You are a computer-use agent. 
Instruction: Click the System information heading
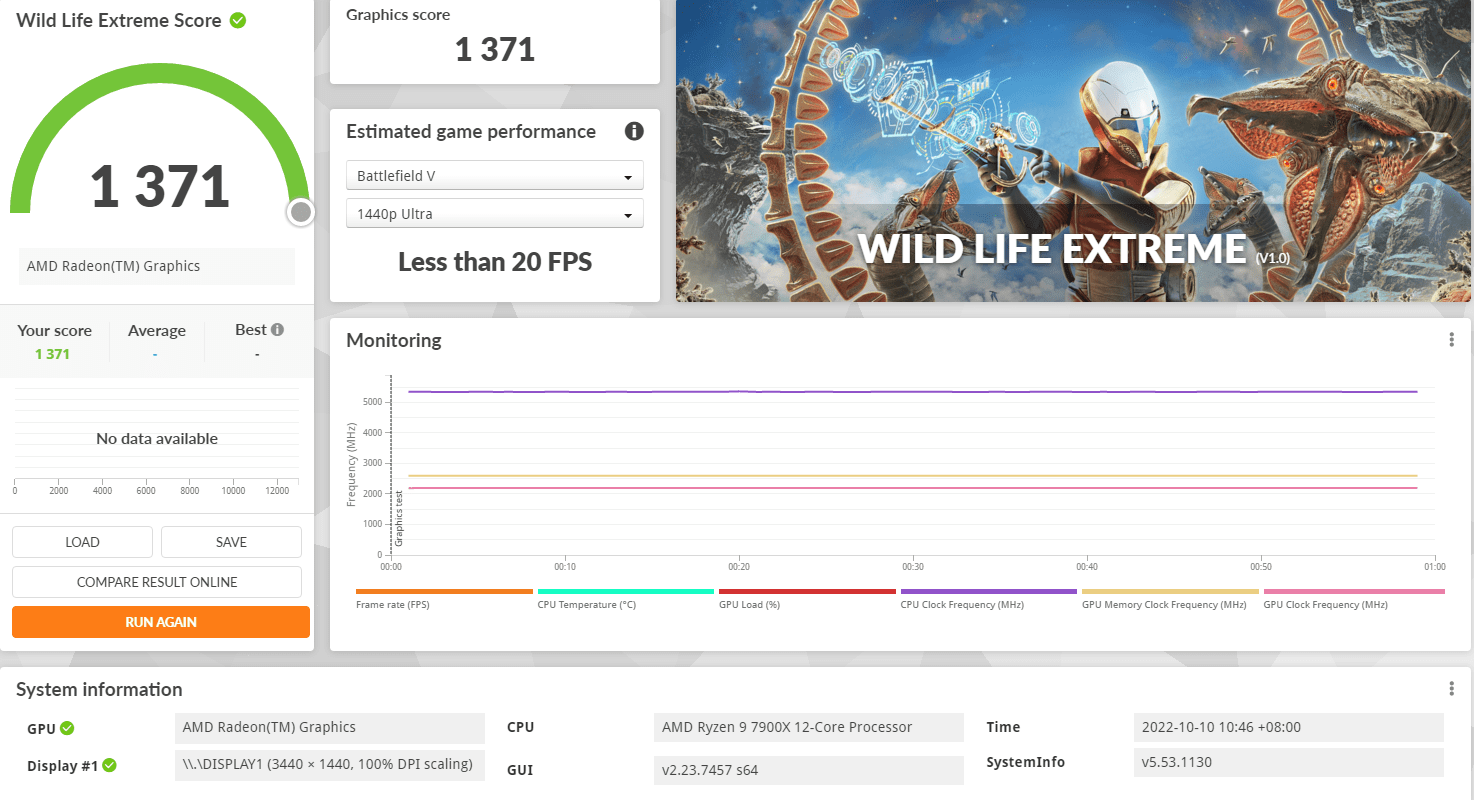pos(99,689)
